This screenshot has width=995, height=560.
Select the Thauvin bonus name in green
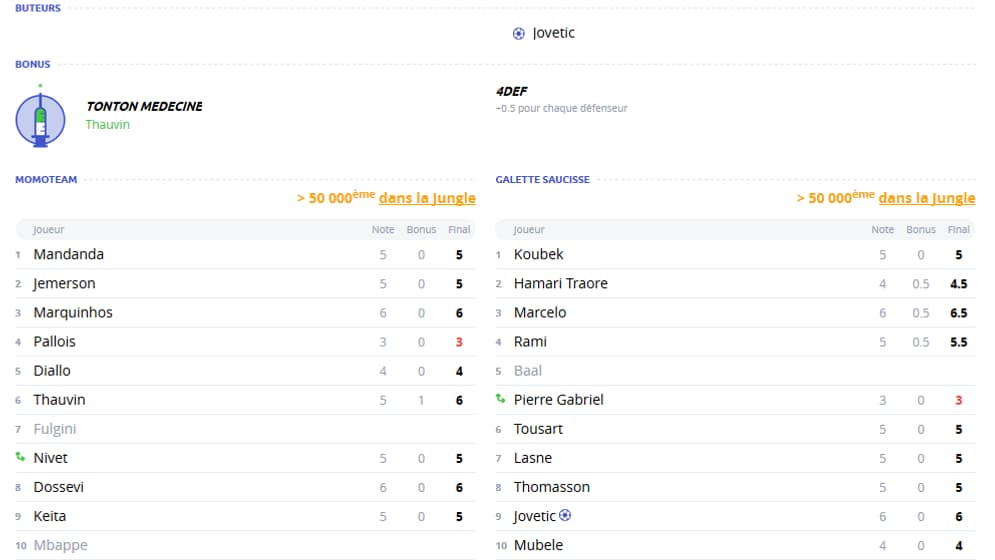(x=108, y=124)
